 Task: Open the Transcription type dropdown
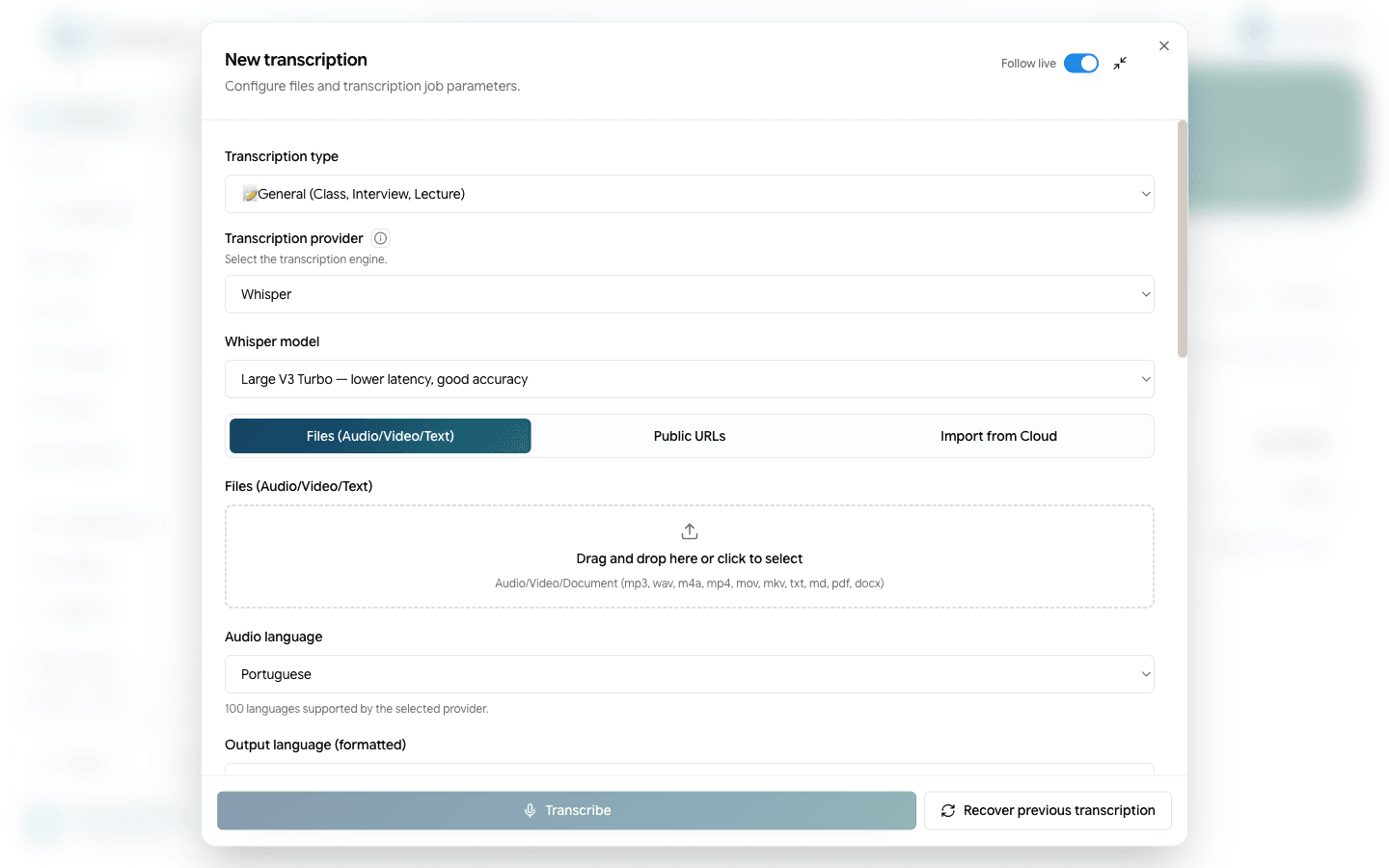click(x=690, y=194)
